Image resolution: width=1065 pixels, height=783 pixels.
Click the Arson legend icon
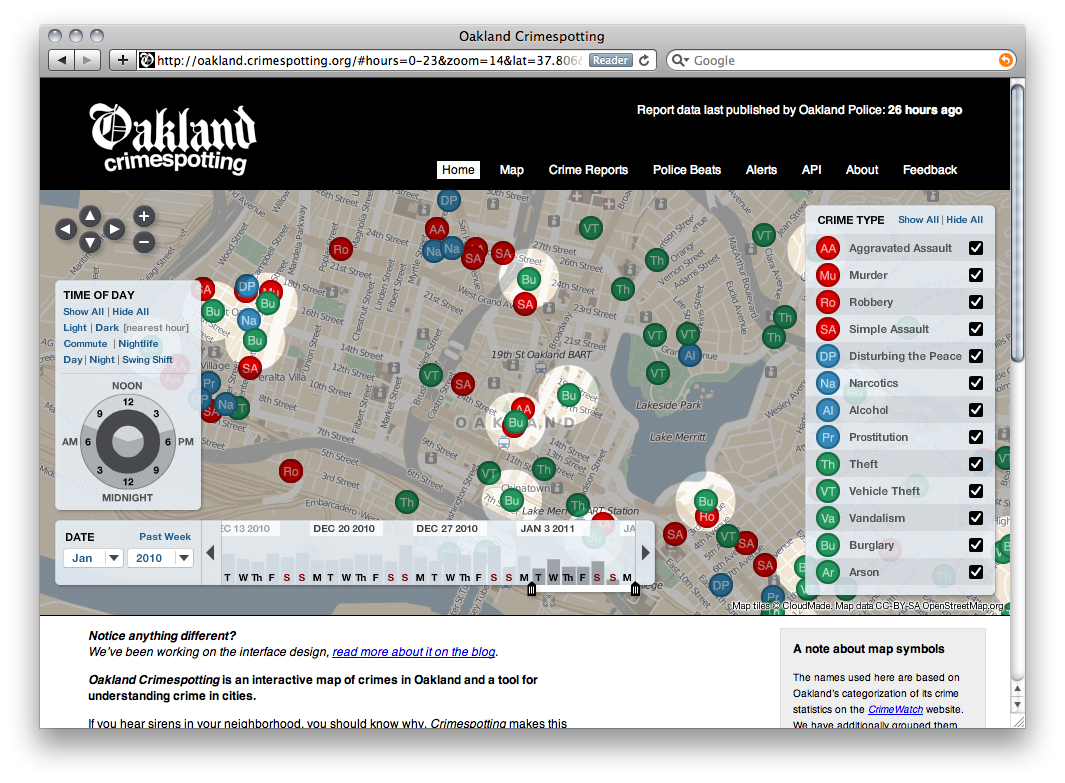(827, 572)
